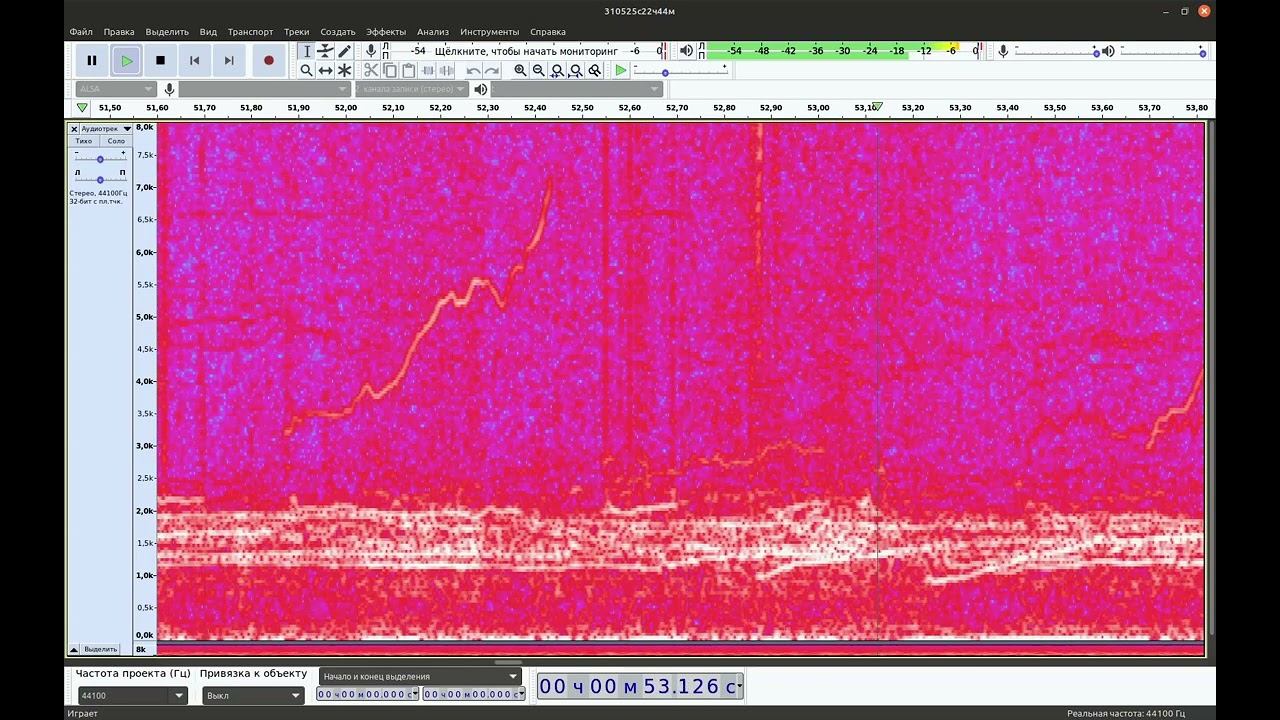
Task: Select the Draw (pencil) tool
Action: pos(344,51)
